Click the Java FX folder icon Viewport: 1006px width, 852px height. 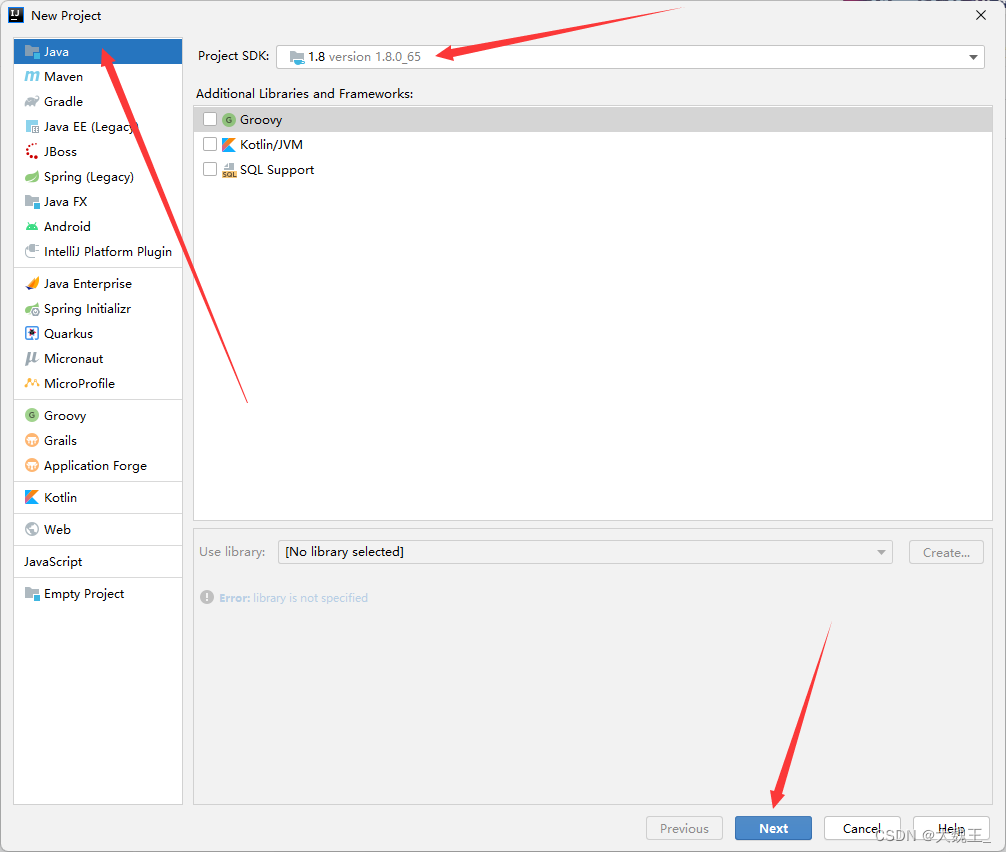tap(32, 201)
